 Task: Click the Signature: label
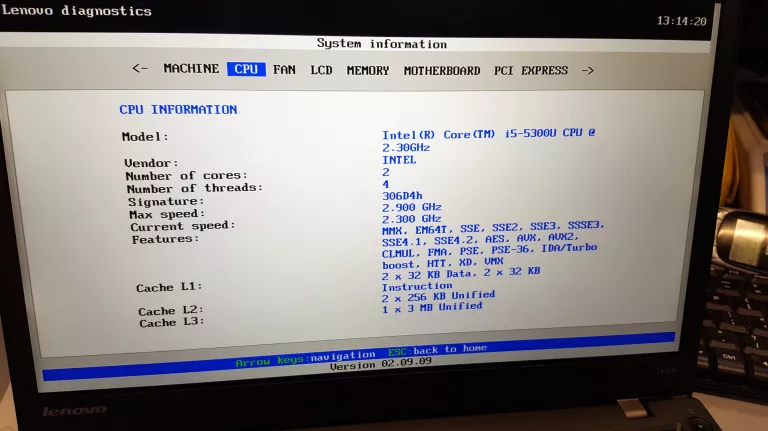coord(166,201)
